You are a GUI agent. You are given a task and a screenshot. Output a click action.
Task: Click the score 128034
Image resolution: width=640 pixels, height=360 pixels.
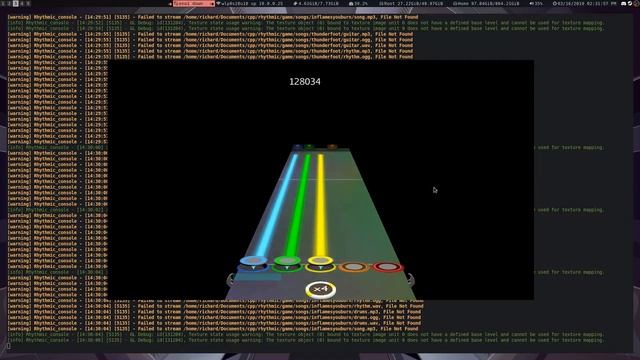(304, 82)
